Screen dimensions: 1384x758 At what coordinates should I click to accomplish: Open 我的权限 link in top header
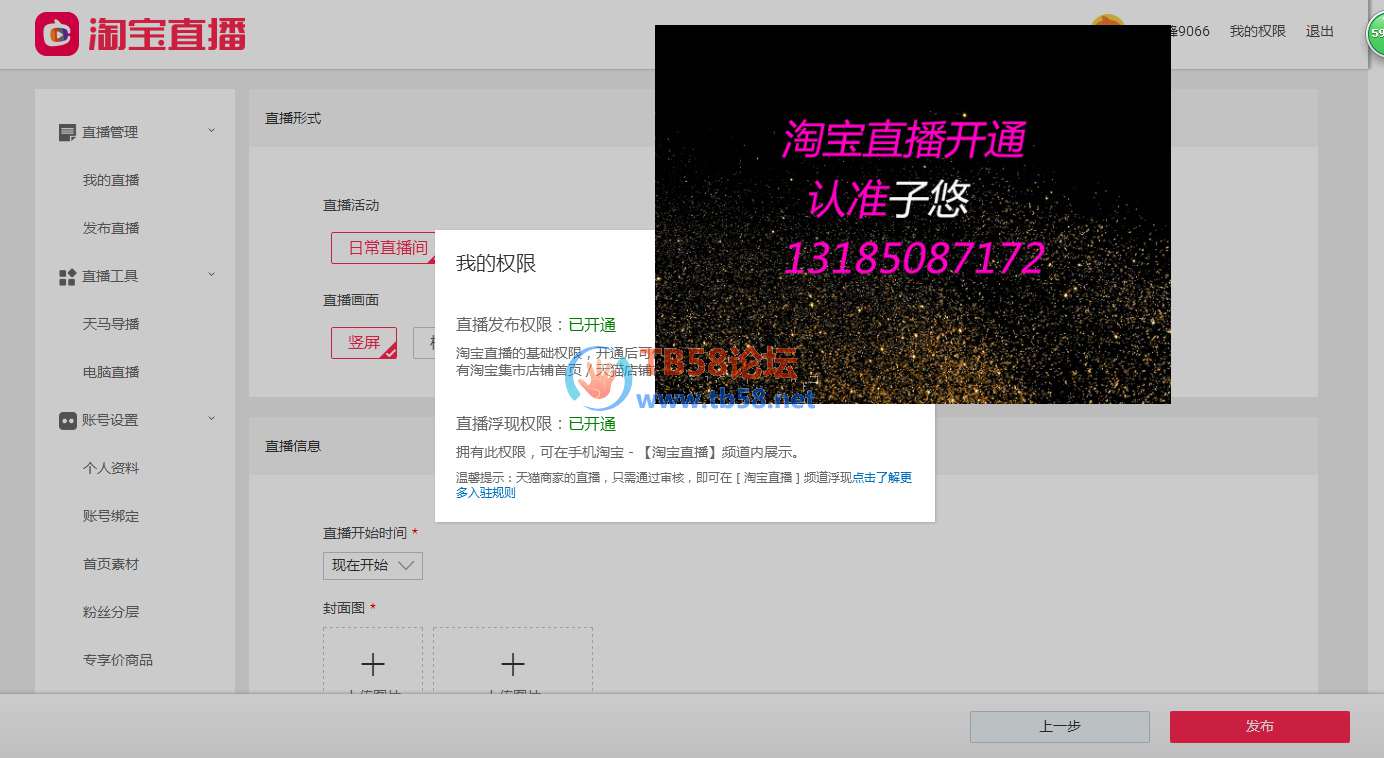pos(1257,32)
